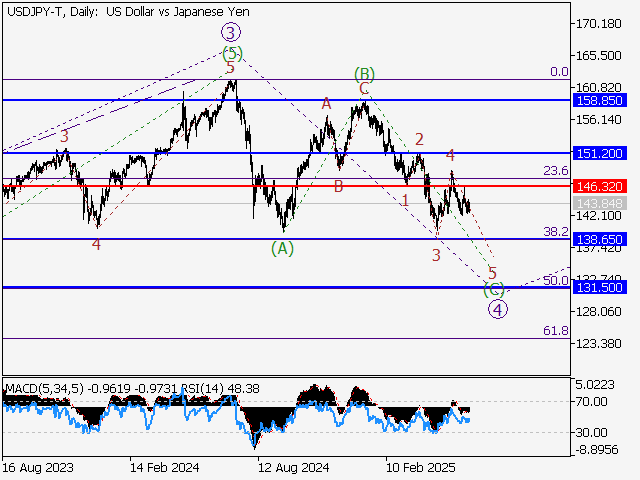640x480 pixels.
Task: Click the gray 143.848 current price tag
Action: (x=599, y=203)
